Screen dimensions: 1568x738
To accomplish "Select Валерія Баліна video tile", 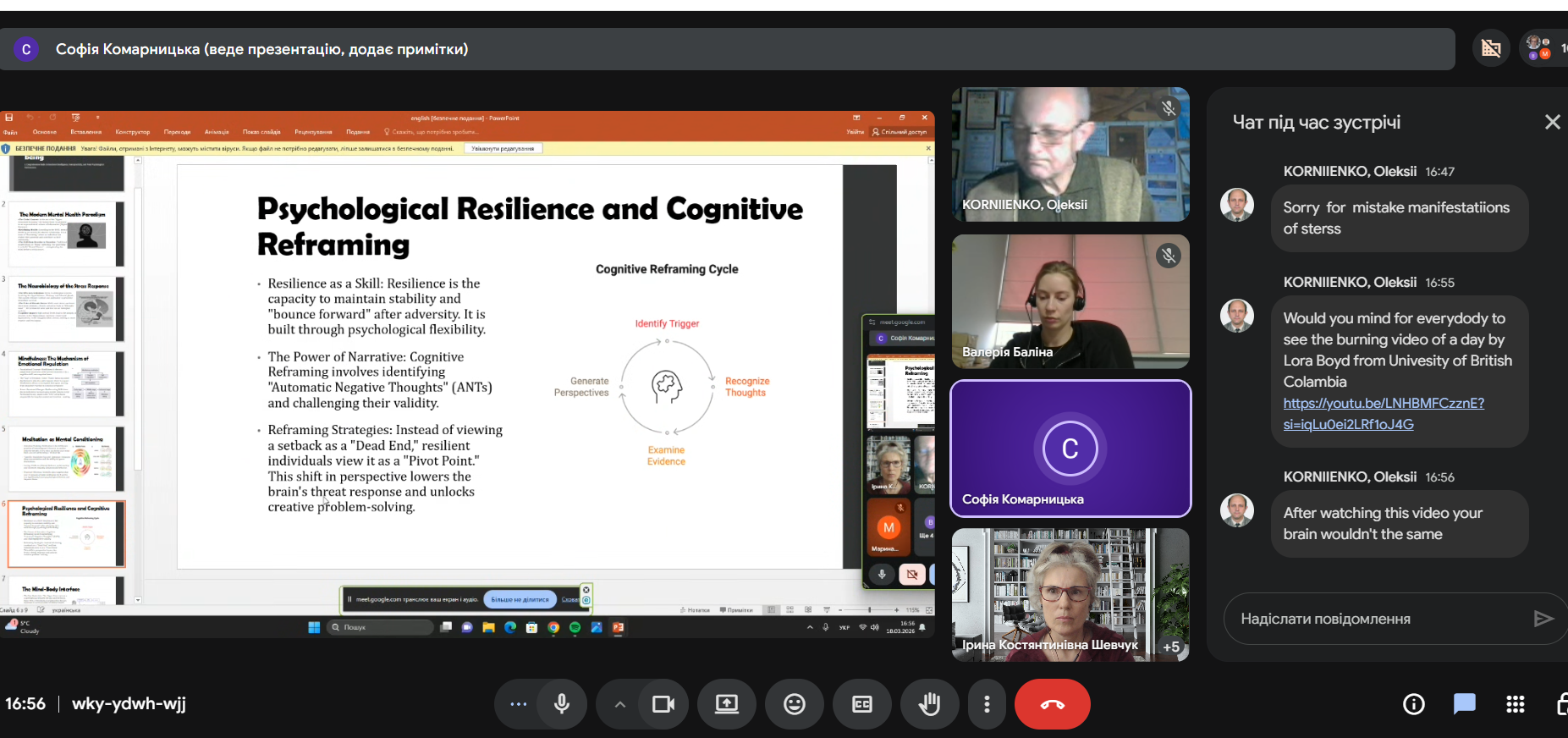I will 1070,301.
